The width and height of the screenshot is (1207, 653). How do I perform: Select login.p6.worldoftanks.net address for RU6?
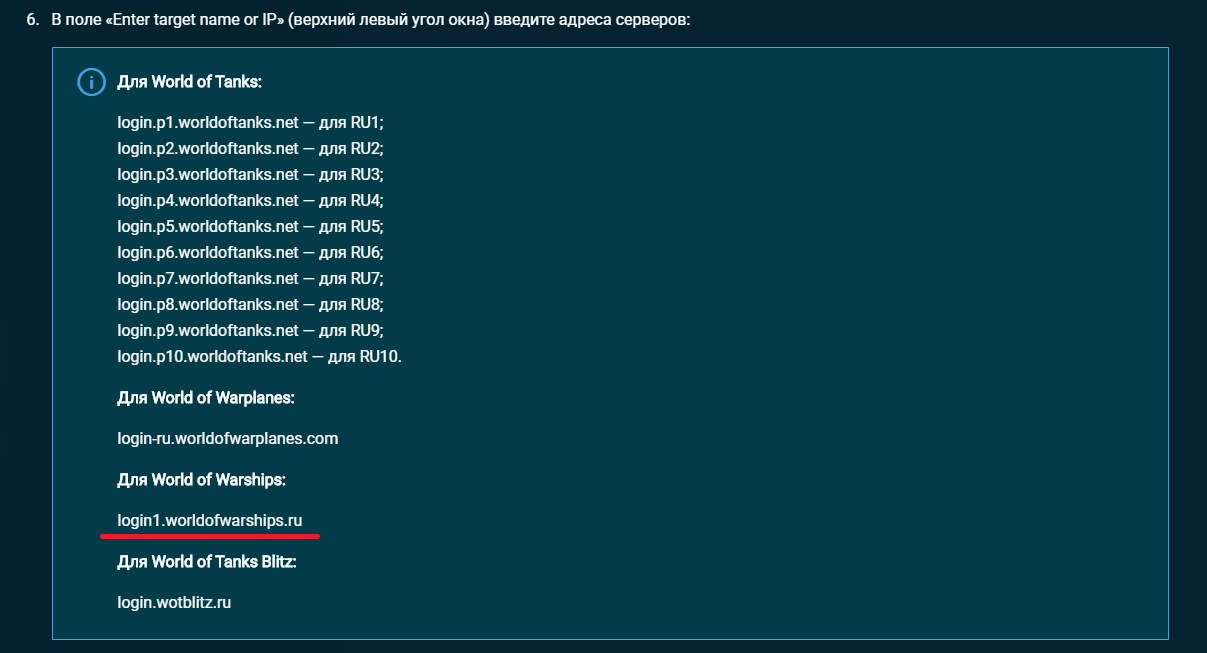point(208,252)
